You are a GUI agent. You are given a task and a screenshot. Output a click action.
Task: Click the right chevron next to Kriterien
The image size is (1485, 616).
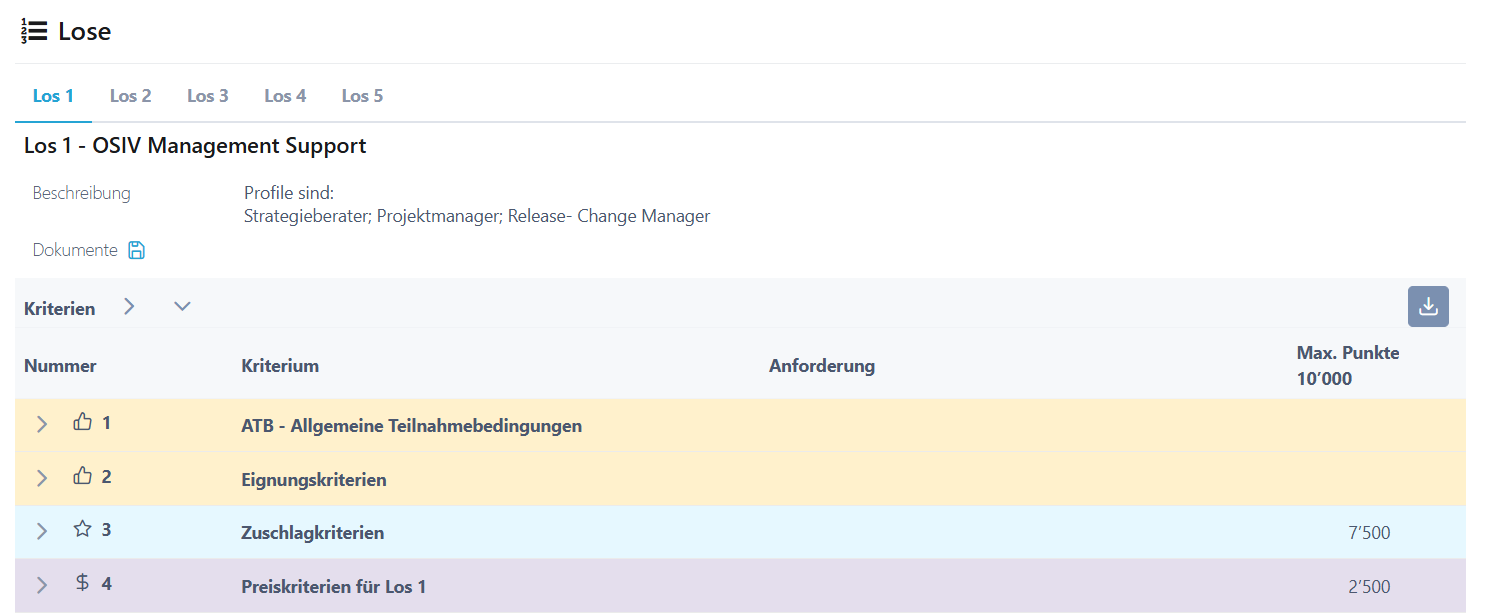coord(129,307)
